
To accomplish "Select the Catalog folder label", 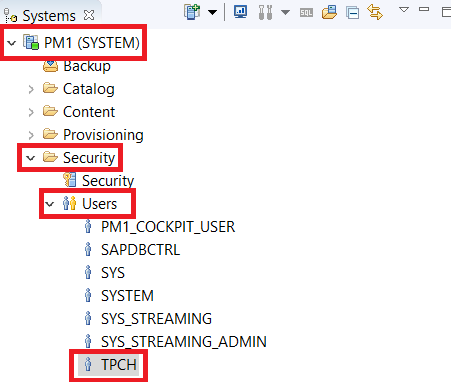I will [x=89, y=89].
